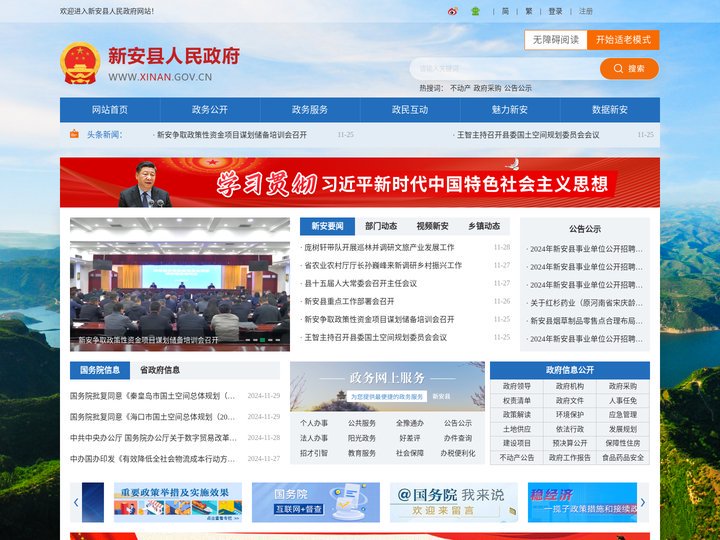Click the 重要政策举措及实施效果 banner
Image resolution: width=720 pixels, height=540 pixels.
pyautogui.click(x=178, y=502)
